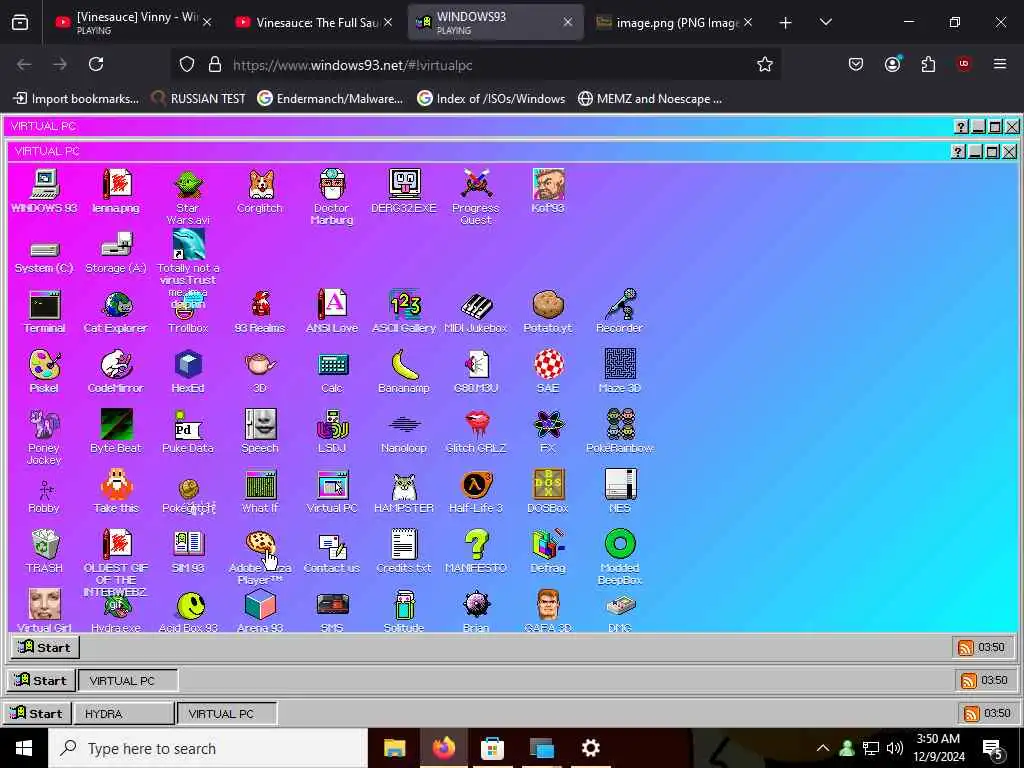1024x768 pixels.
Task: Bookmark this page with the star
Action: (x=765, y=65)
